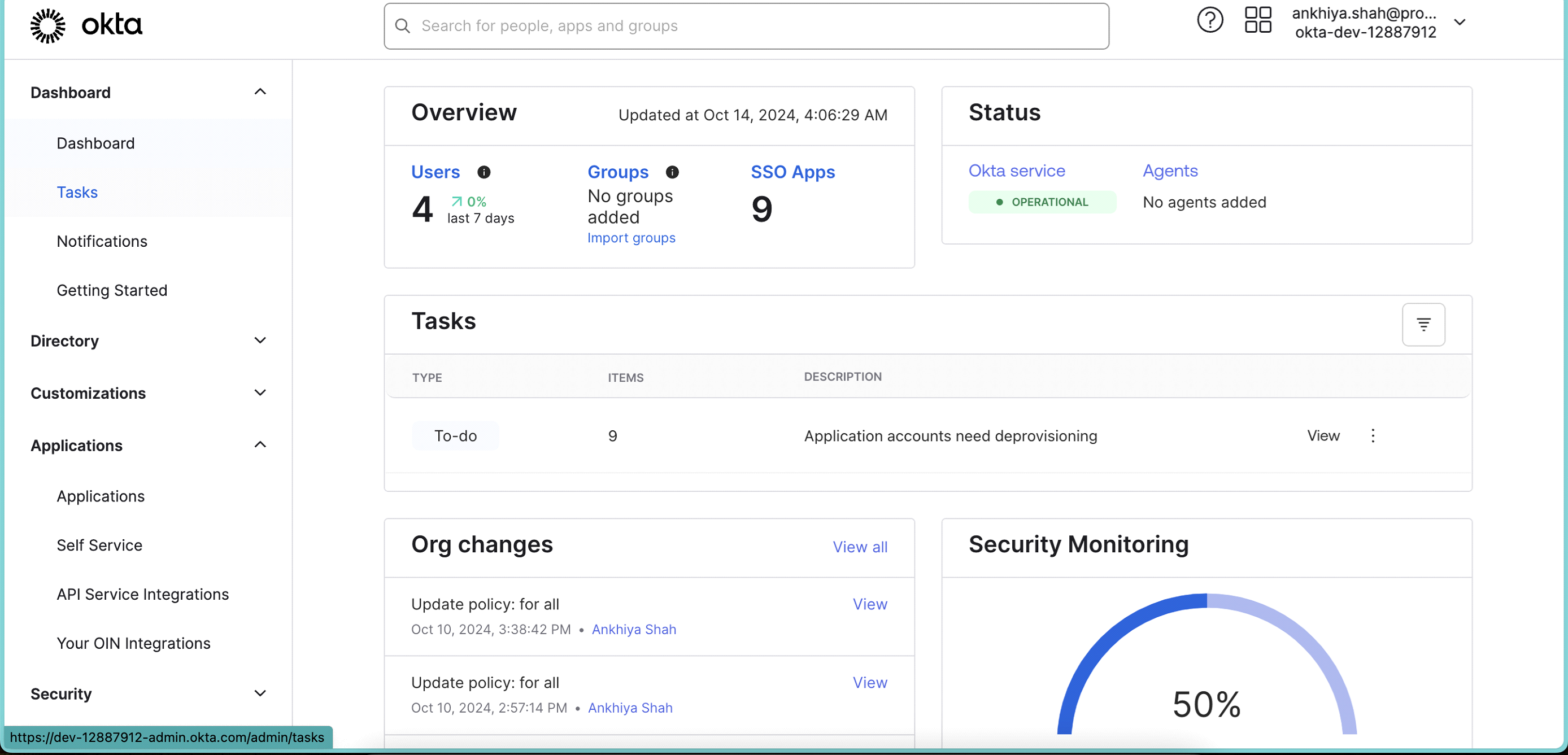Viewport: 1568px width, 755px height.
Task: Select Self Service in the sidebar
Action: pyautogui.click(x=99, y=545)
